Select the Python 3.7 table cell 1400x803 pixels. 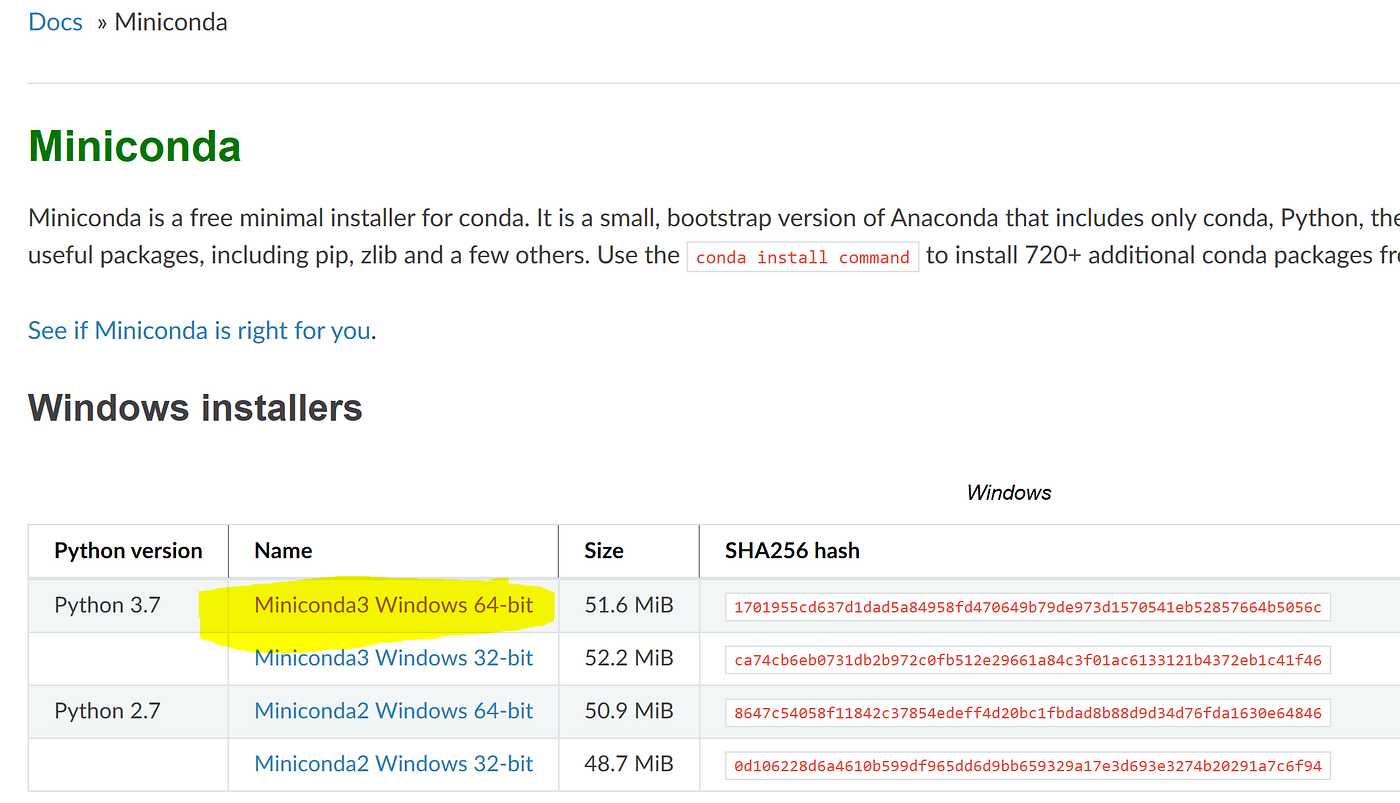tap(107, 605)
